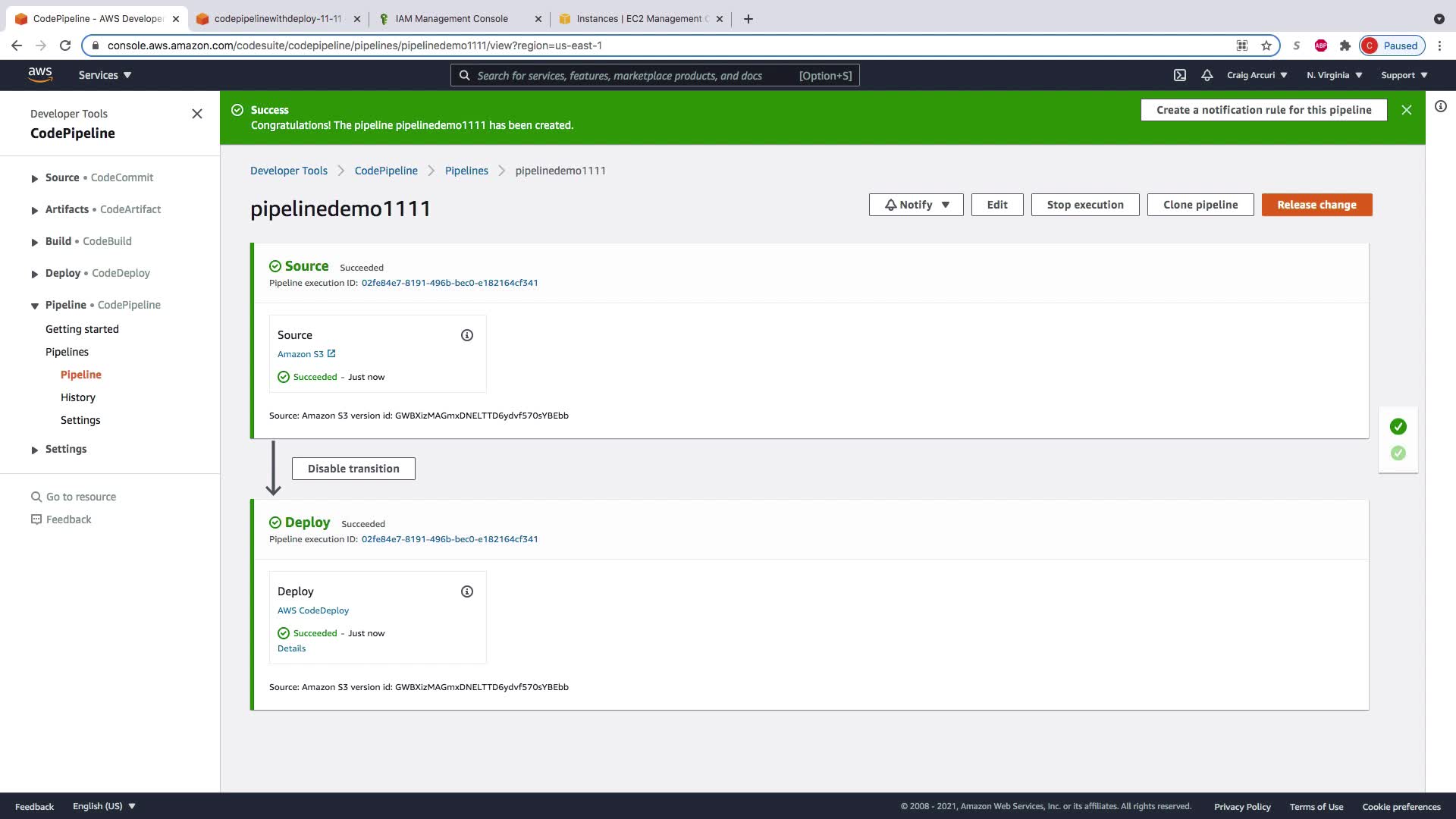
Task: Switch to IAM Management Console tab
Action: (452, 19)
